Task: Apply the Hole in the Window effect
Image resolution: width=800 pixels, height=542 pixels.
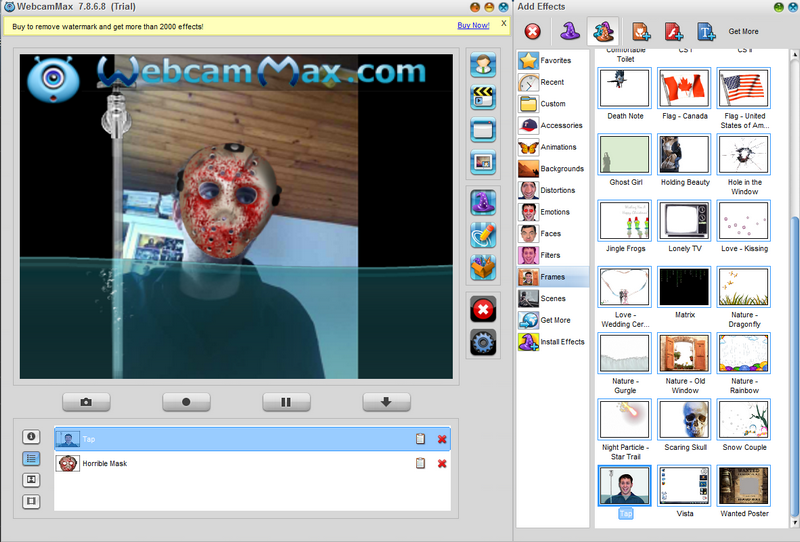Action: pyautogui.click(x=744, y=154)
